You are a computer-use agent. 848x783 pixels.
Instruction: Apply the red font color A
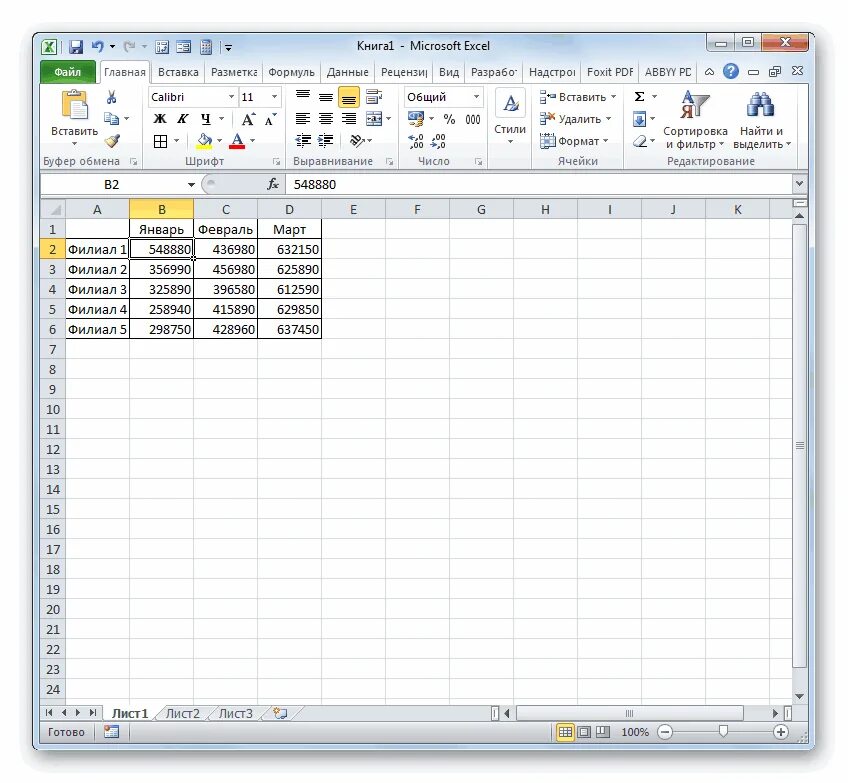click(237, 141)
